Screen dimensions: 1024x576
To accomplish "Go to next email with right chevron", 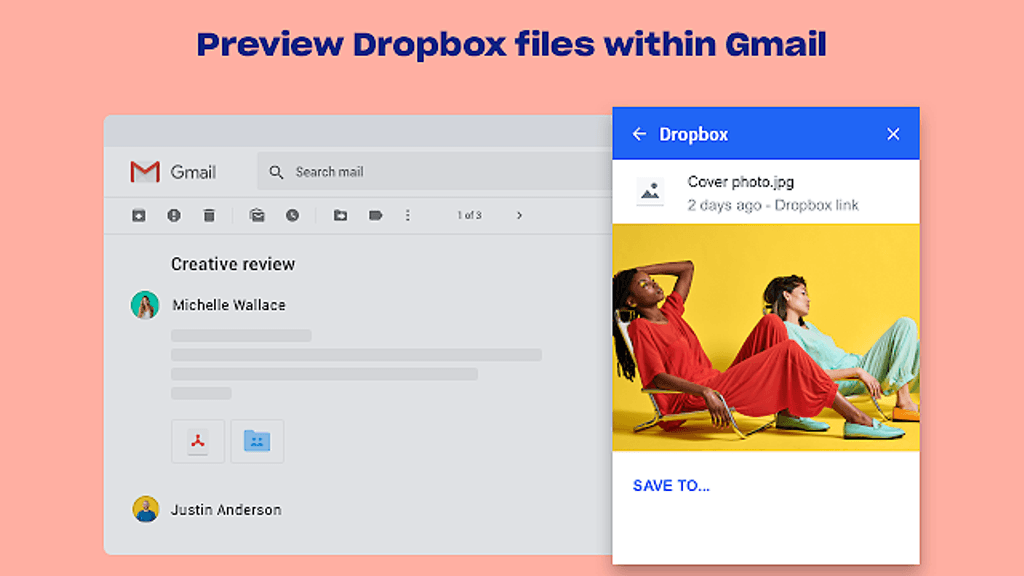I will 519,215.
